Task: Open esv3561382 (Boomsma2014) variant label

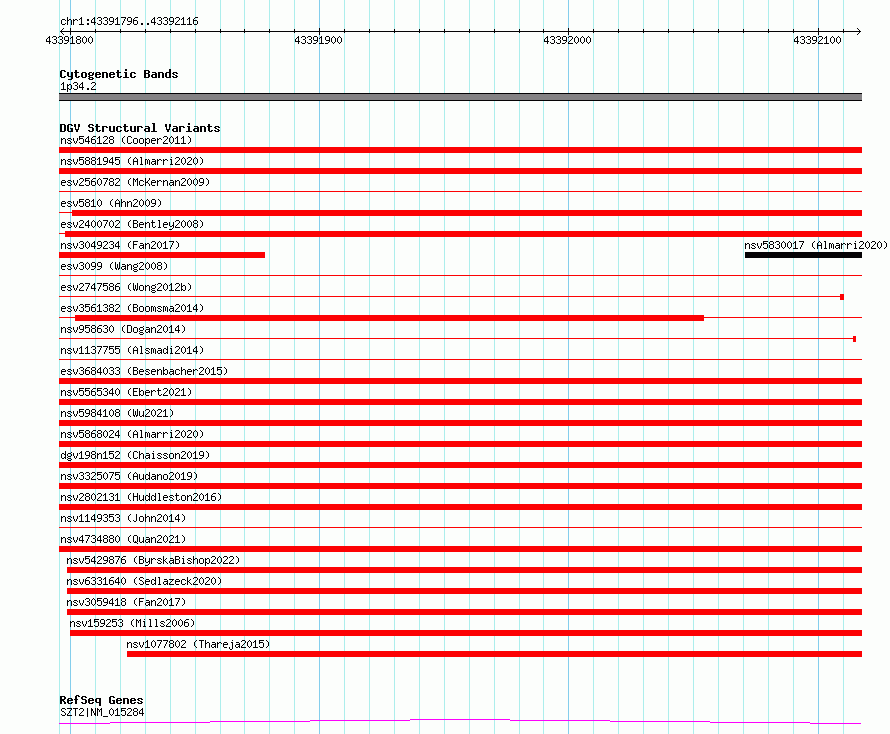Action: 132,308
